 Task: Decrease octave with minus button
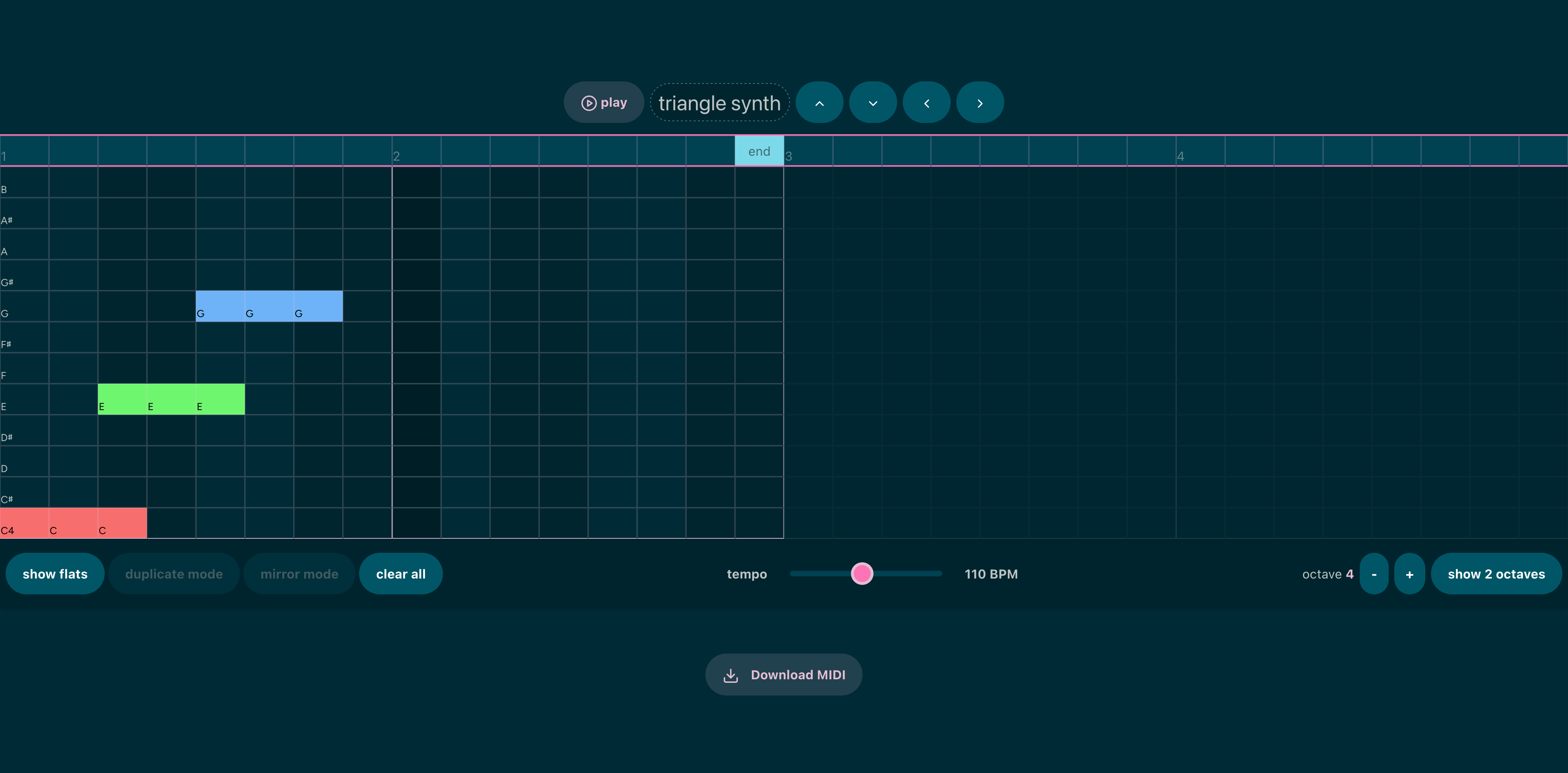[x=1374, y=574]
